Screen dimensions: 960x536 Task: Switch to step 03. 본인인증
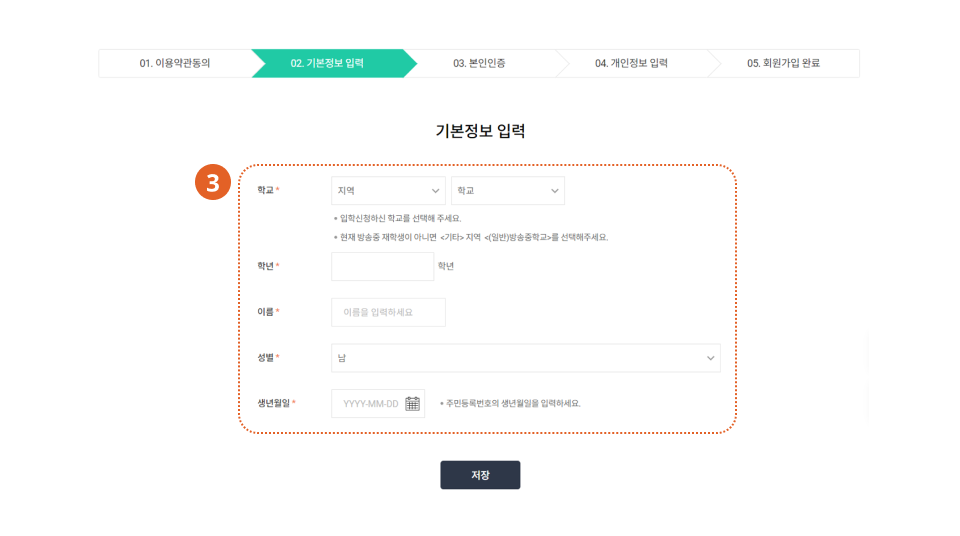click(479, 63)
